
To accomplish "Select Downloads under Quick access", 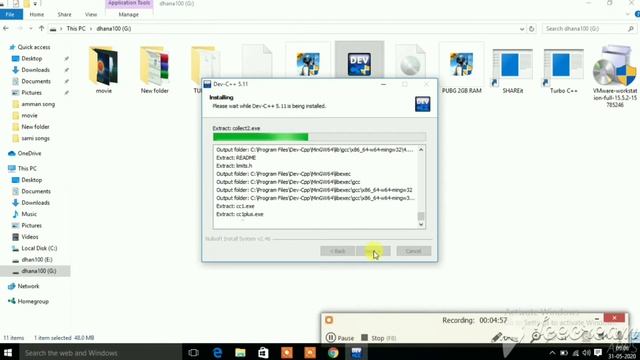I will pos(36,70).
